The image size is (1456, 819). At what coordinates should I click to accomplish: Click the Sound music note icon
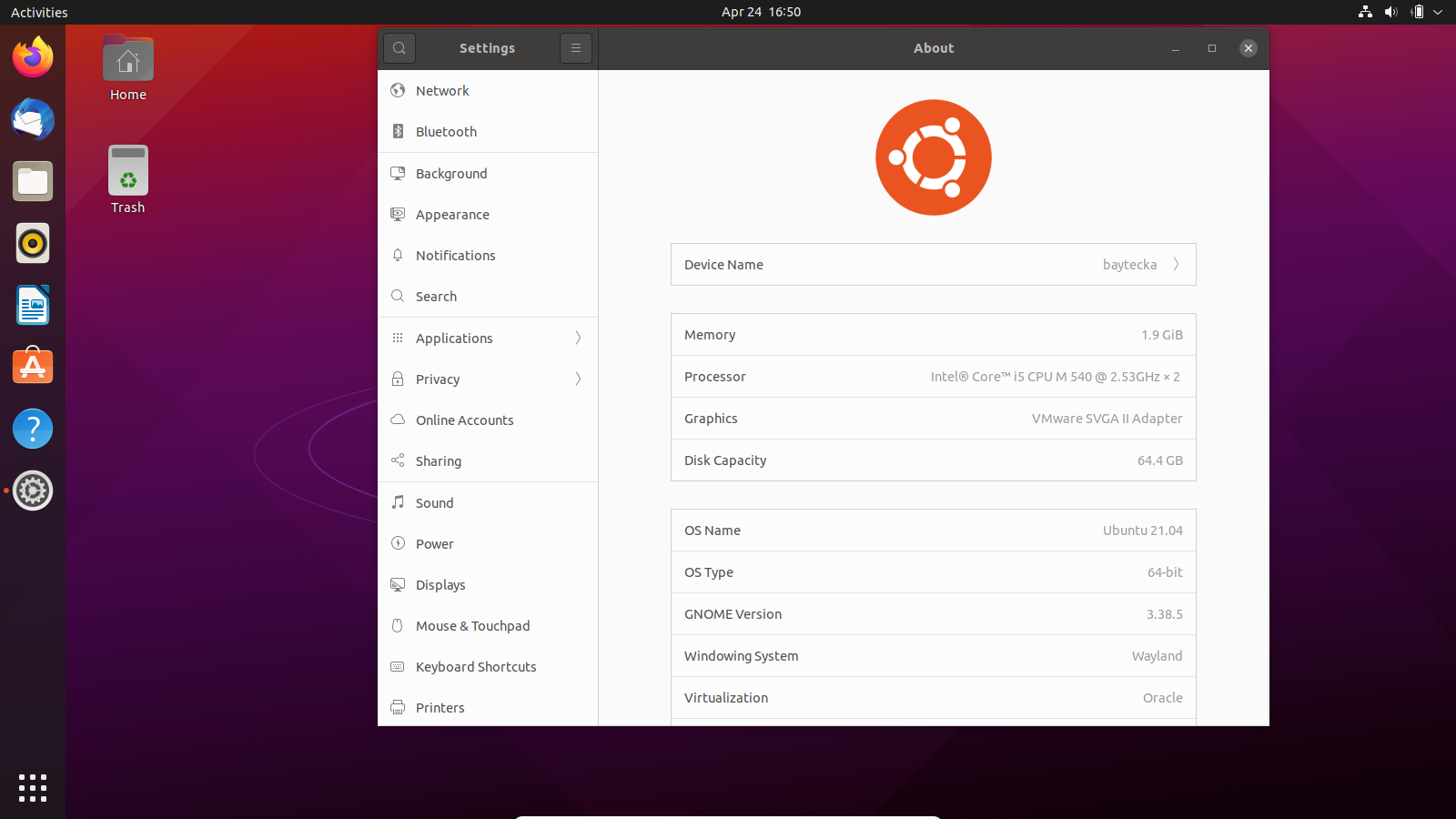[398, 502]
